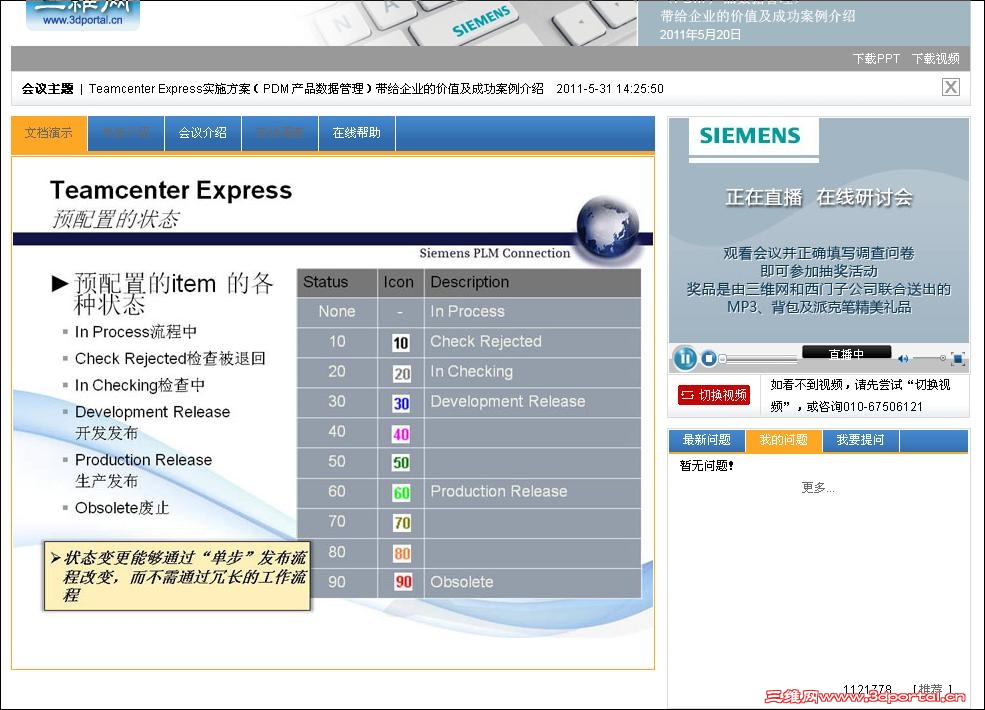Click the olive status 70 icon
The height and width of the screenshot is (710, 985).
pos(402,523)
